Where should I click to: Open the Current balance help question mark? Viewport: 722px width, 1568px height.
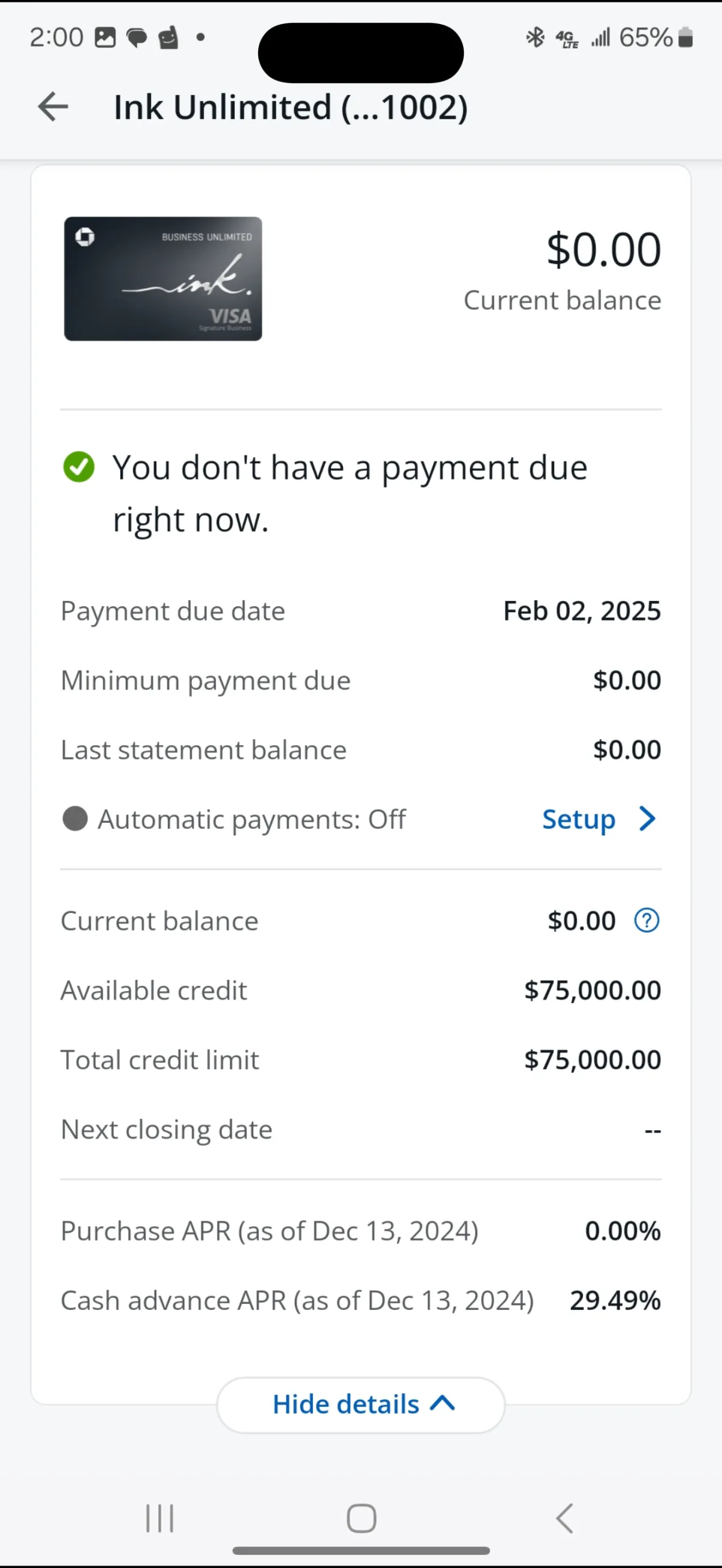647,920
